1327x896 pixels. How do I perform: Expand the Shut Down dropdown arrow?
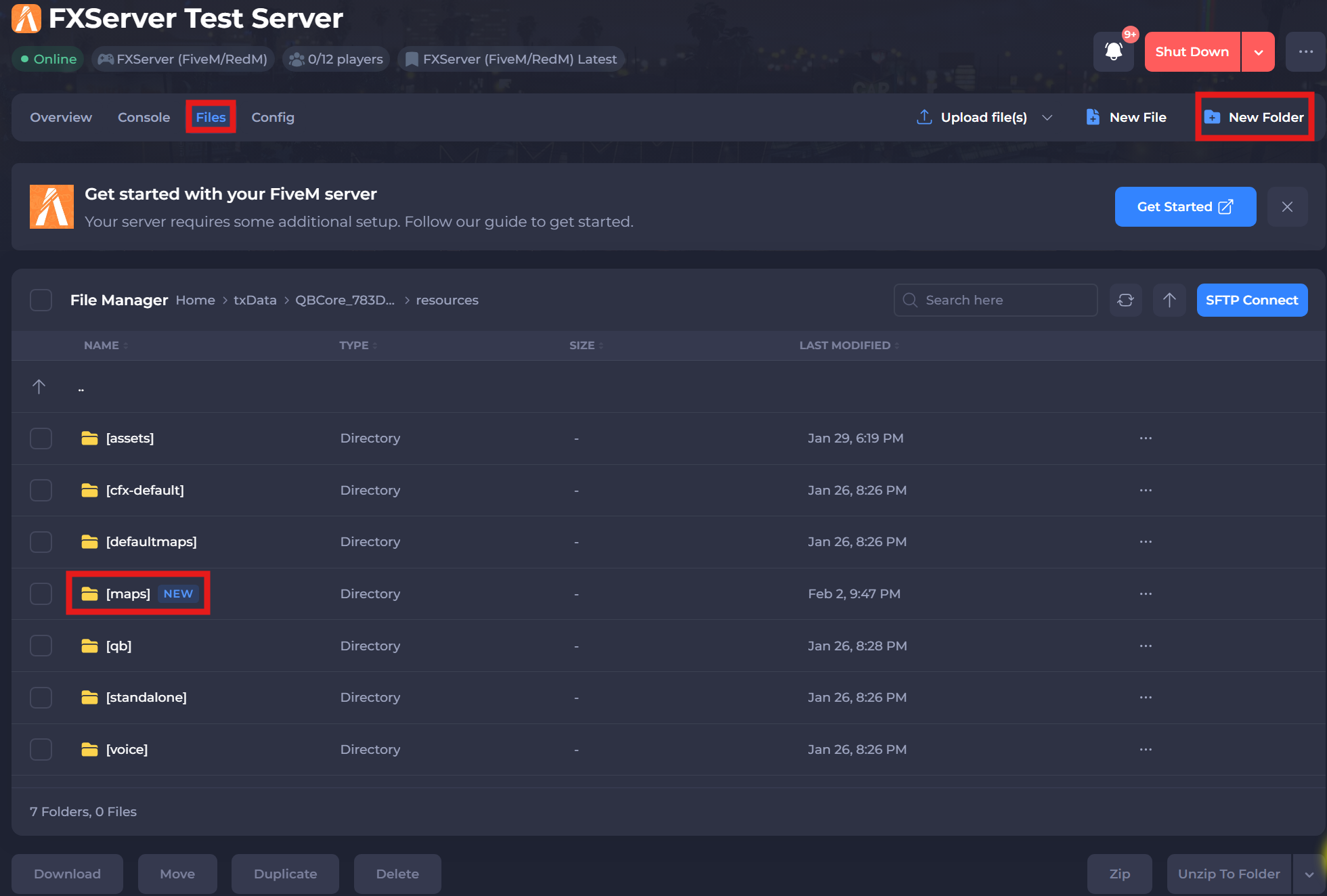[x=1258, y=52]
